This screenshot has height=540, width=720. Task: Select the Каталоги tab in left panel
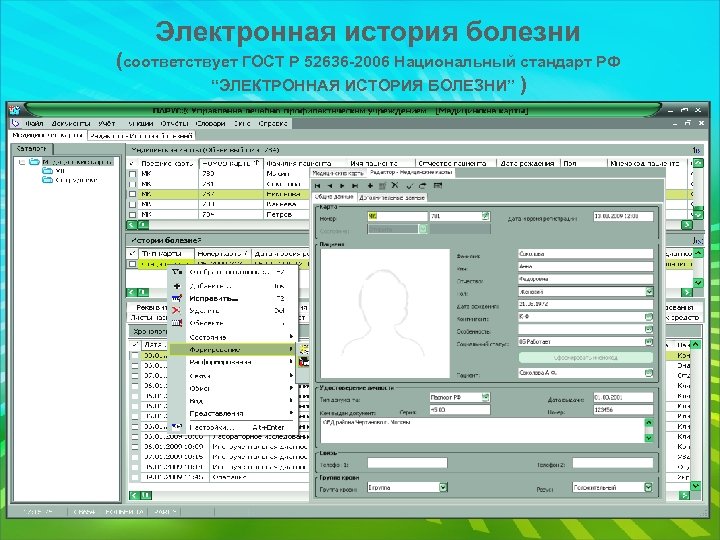click(x=32, y=148)
